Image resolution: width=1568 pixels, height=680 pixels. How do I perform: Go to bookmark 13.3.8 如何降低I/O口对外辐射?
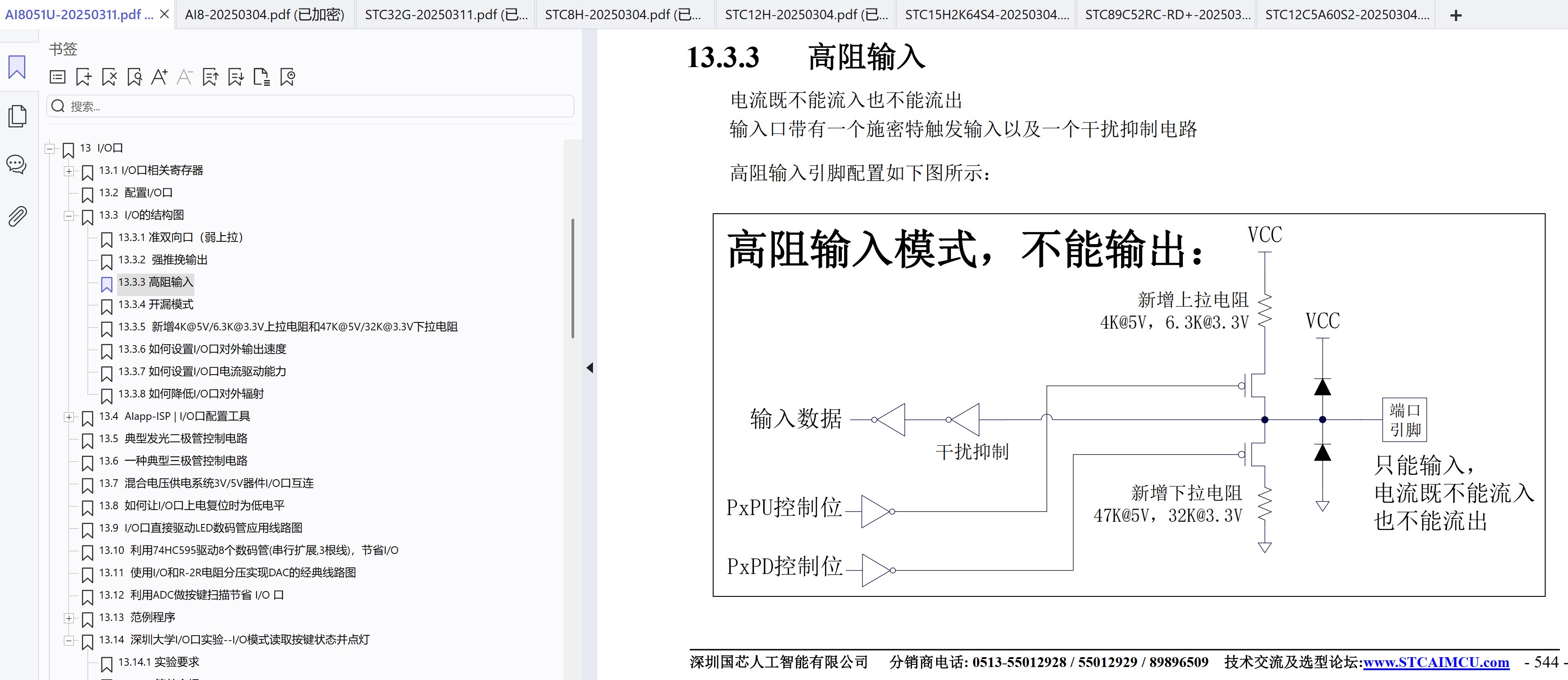tap(190, 394)
